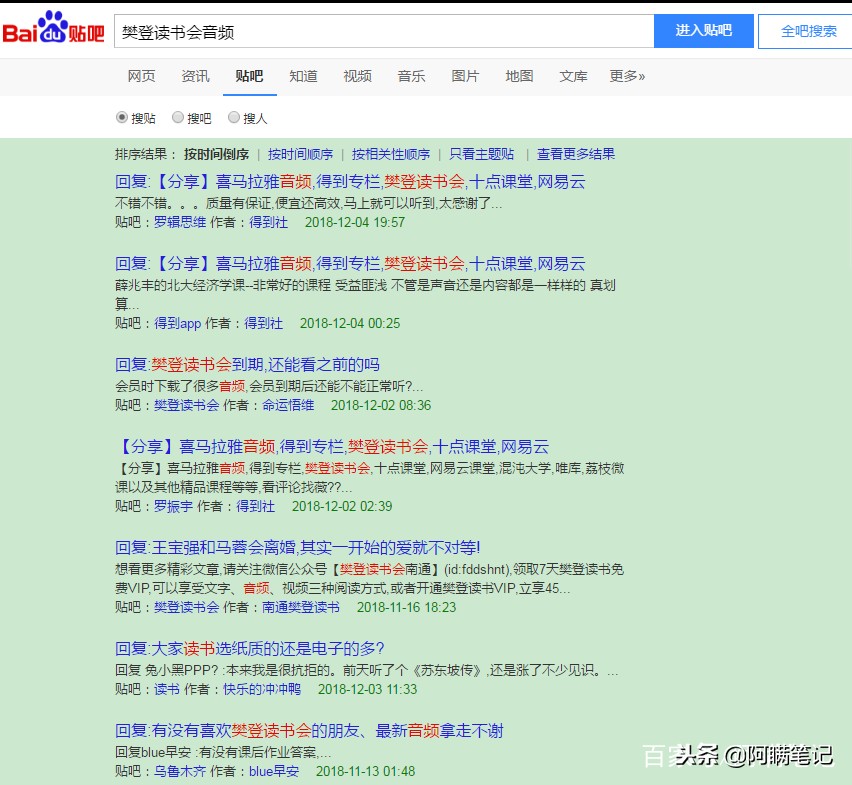The height and width of the screenshot is (785, 852).
Task: Expand the 更多» menu
Action: (x=627, y=75)
